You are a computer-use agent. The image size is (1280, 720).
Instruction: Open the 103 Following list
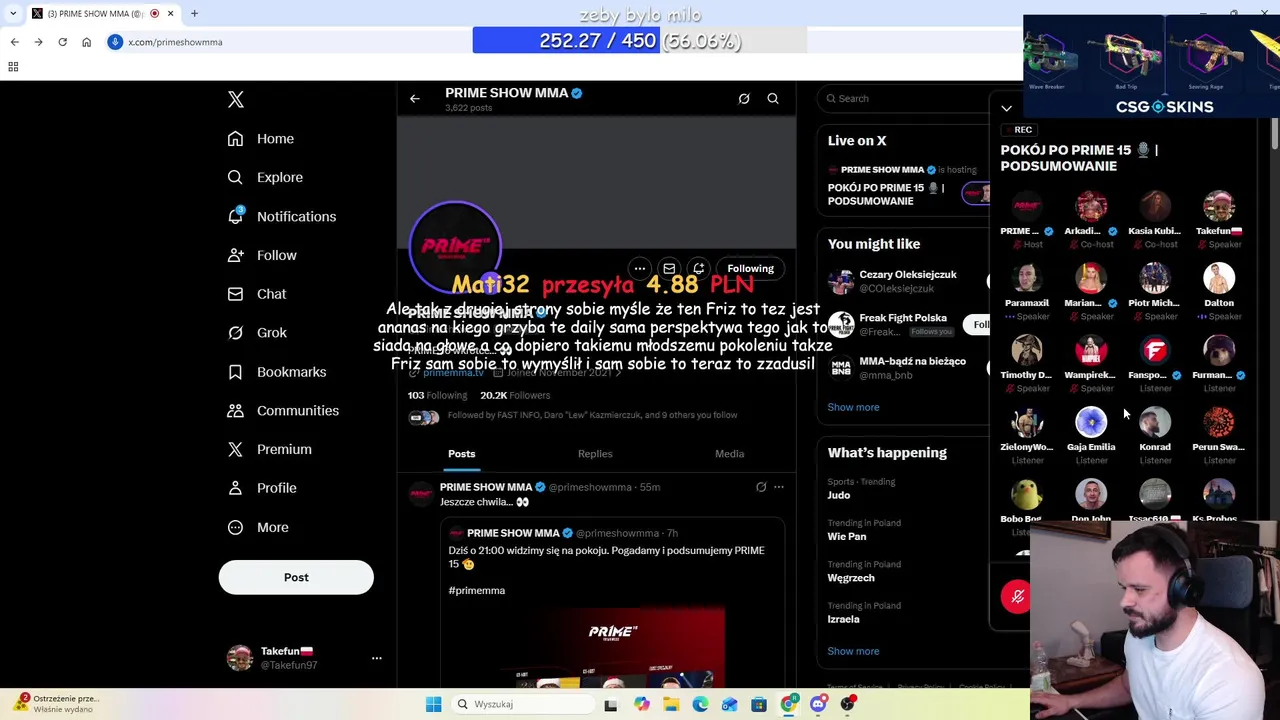pos(437,395)
